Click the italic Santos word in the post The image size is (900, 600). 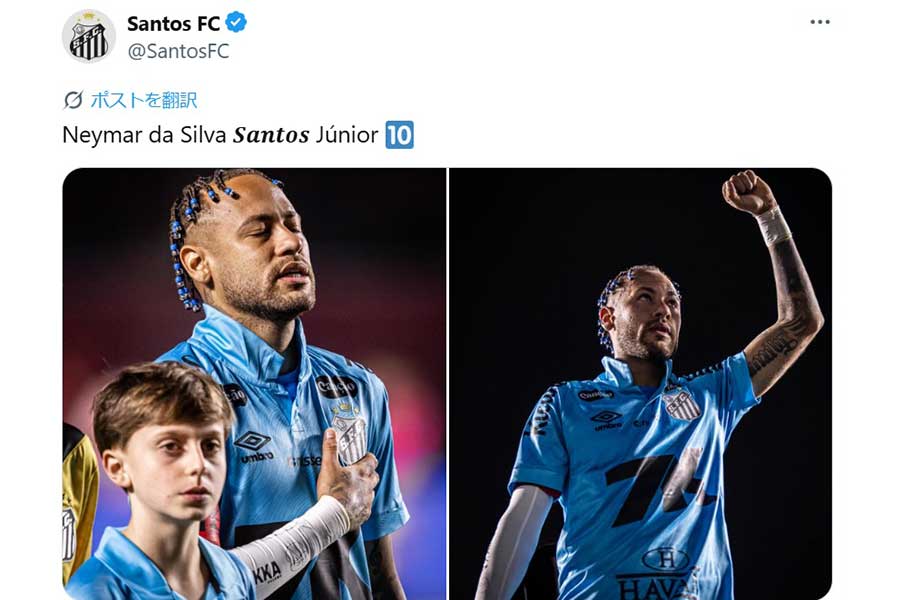271,135
